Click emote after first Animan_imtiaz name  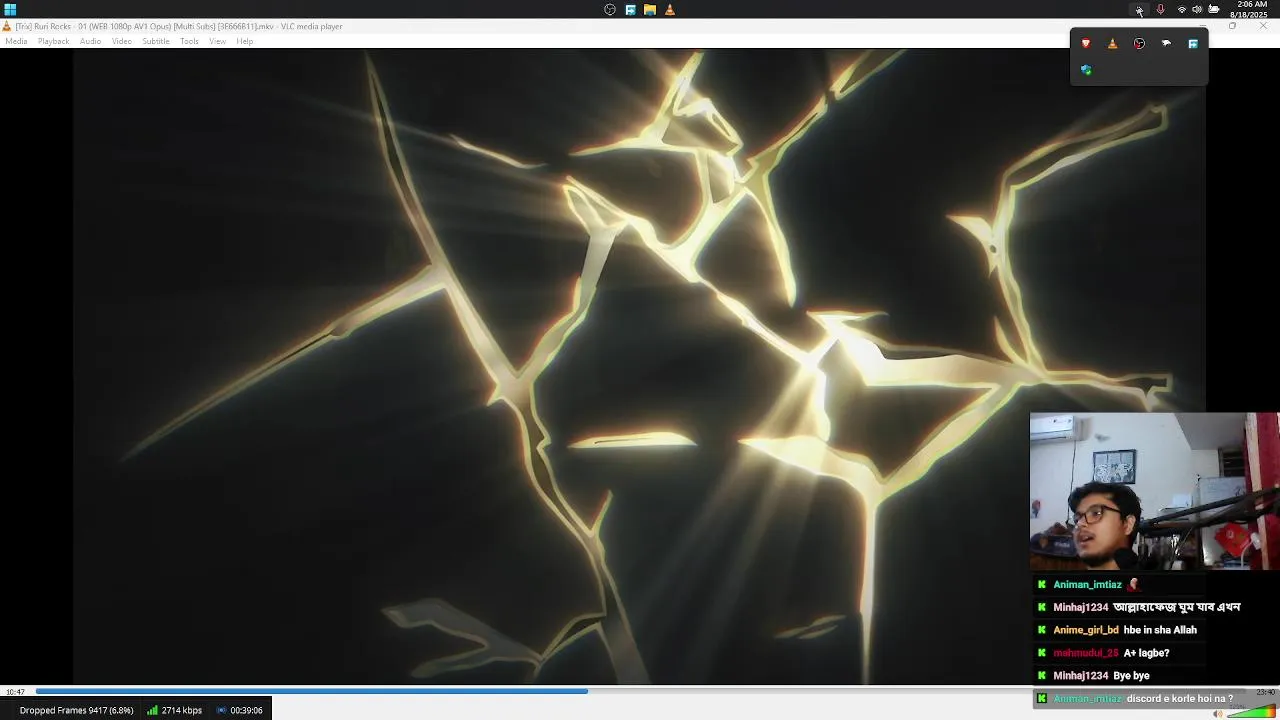(x=1133, y=584)
